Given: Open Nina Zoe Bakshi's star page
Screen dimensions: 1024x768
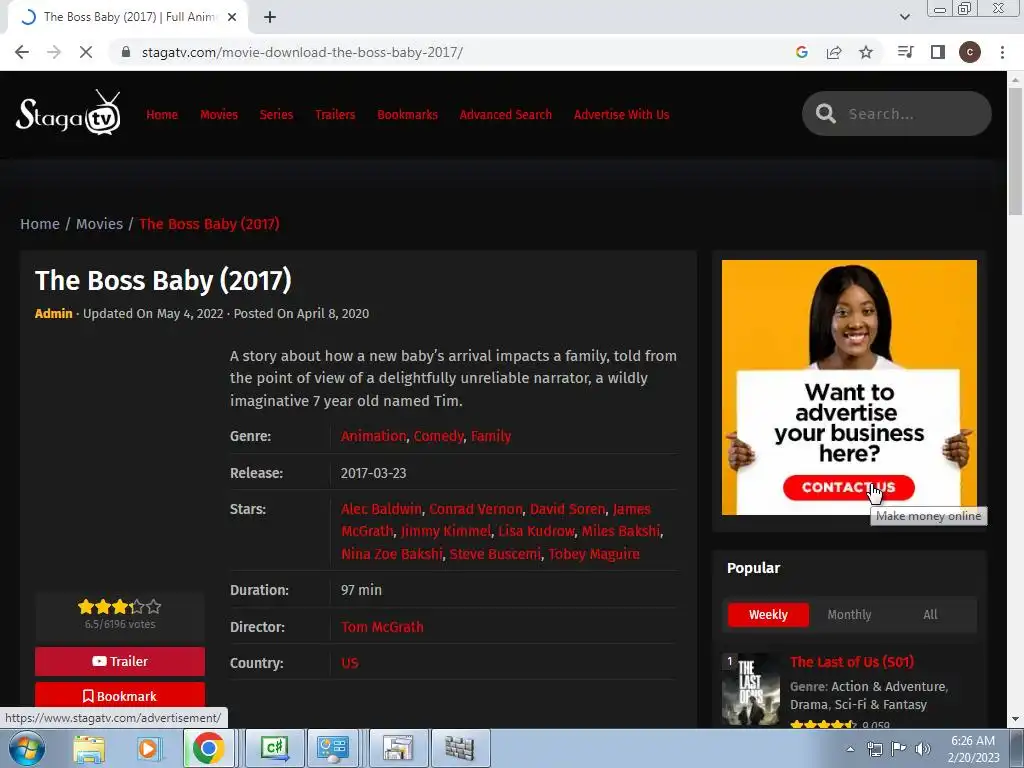Looking at the screenshot, I should pos(392,554).
